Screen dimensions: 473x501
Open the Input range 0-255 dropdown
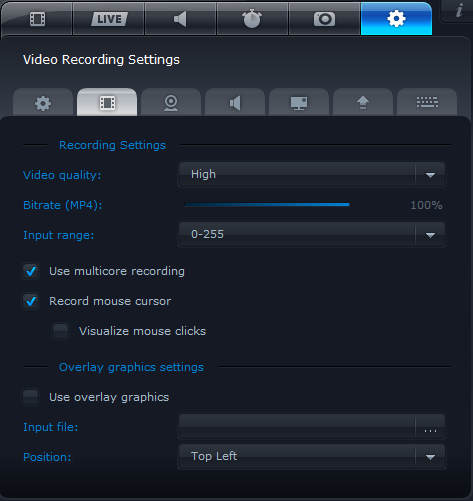(x=312, y=235)
